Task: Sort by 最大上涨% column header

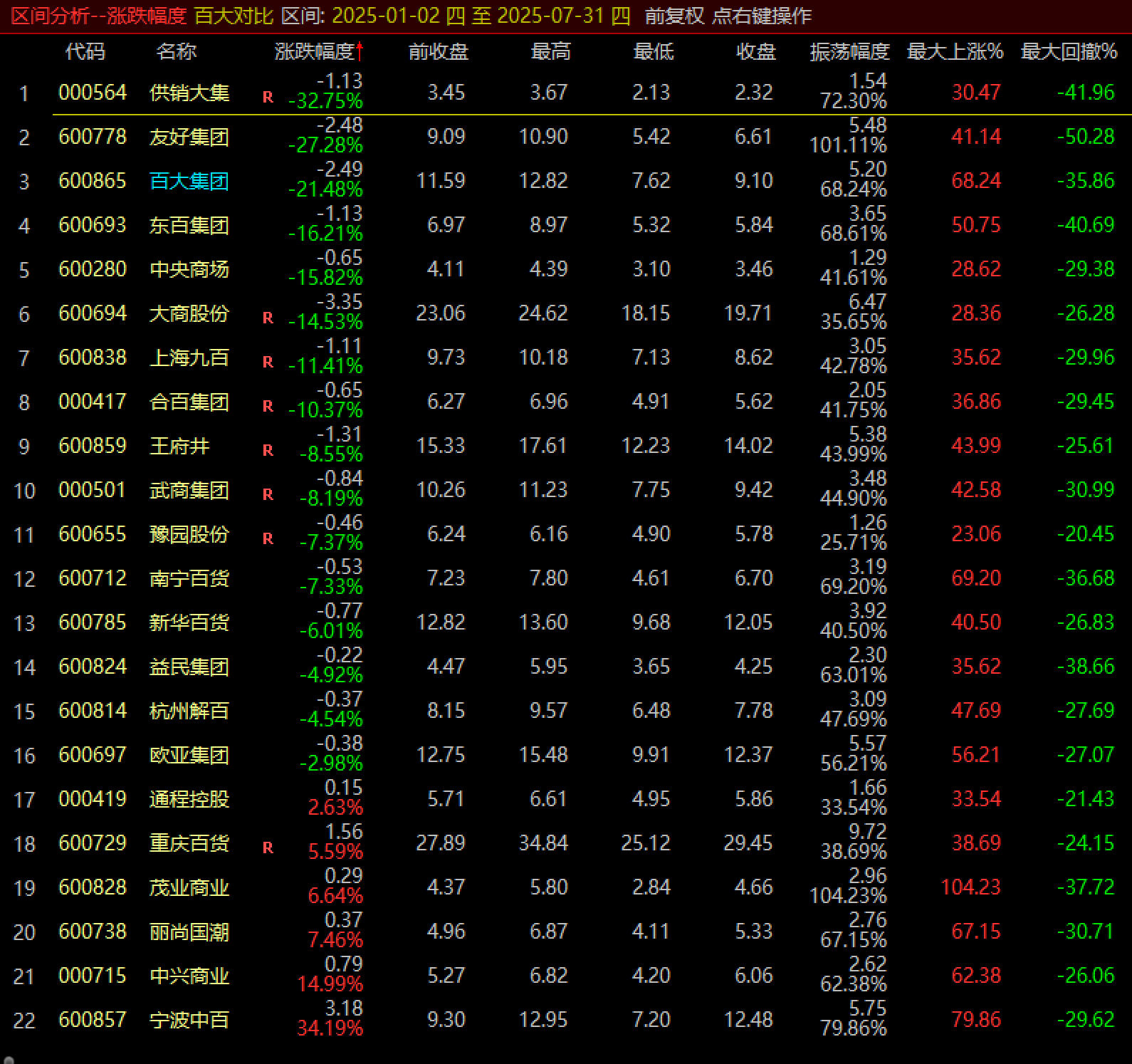Action: [955, 51]
